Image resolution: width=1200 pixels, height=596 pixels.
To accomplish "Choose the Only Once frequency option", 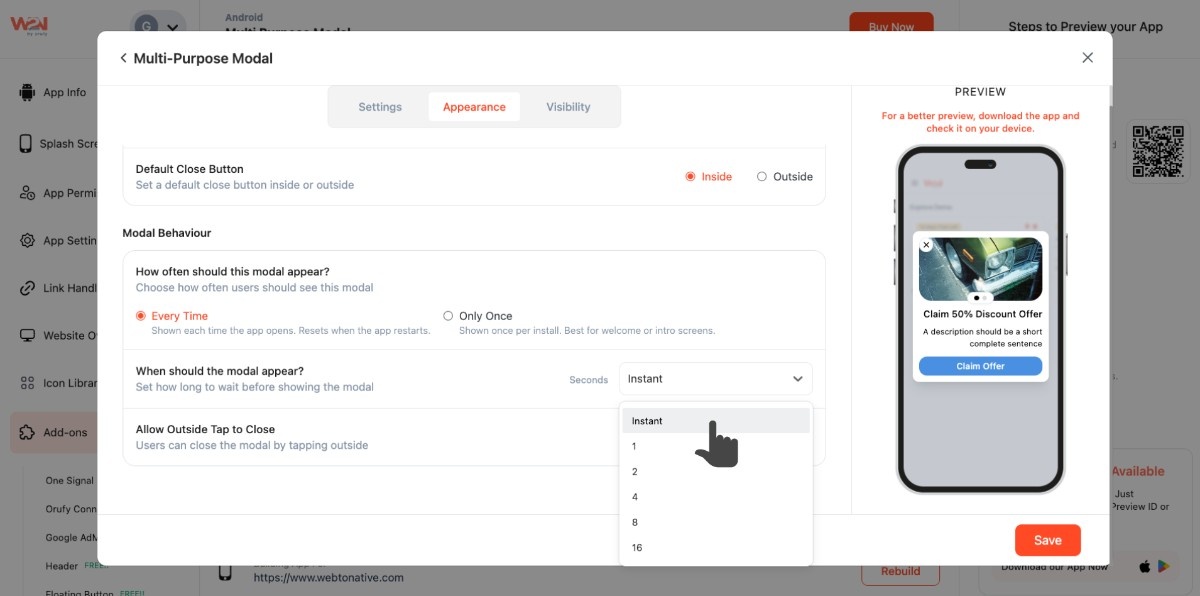I will point(448,316).
